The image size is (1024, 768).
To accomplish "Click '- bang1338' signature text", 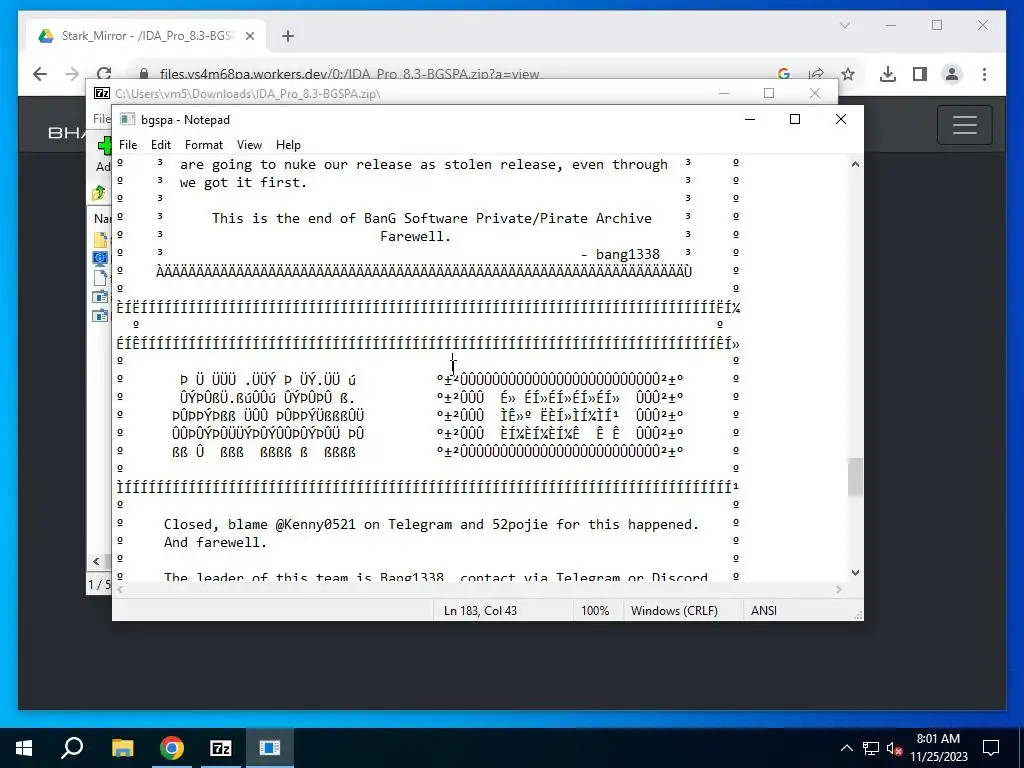I will pos(620,254).
